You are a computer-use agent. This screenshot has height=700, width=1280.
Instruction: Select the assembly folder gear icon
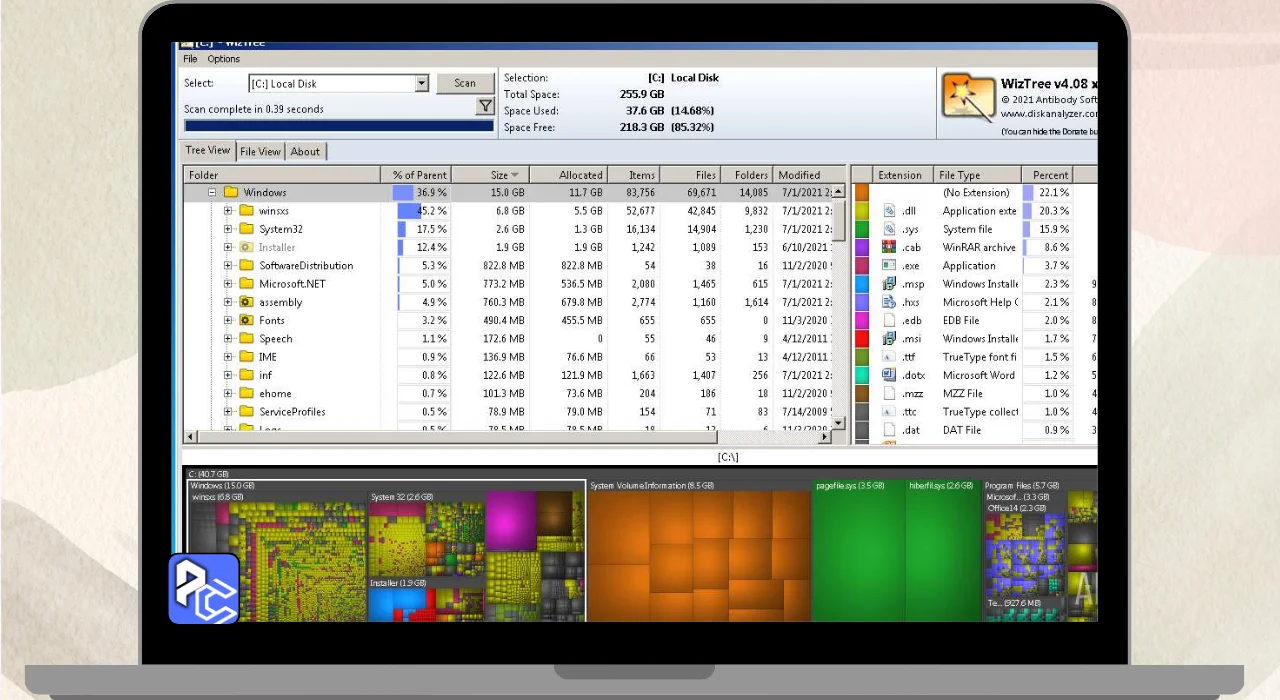point(245,302)
